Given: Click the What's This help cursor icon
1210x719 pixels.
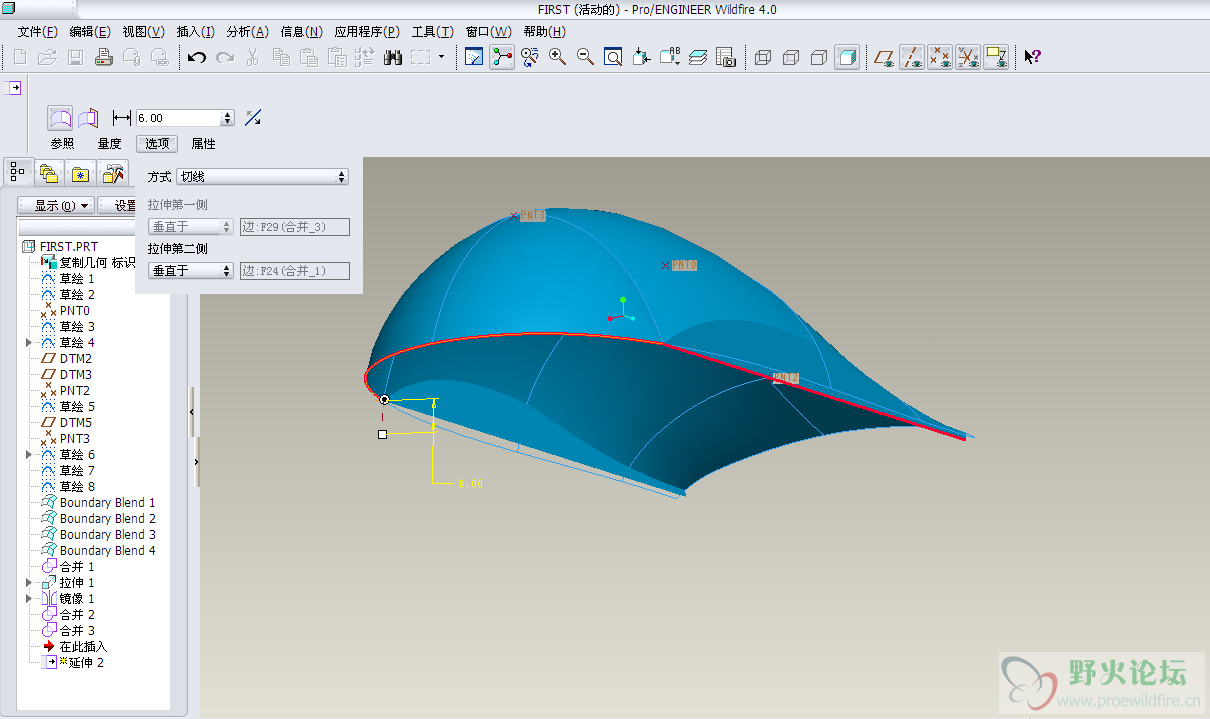Looking at the screenshot, I should (1032, 57).
